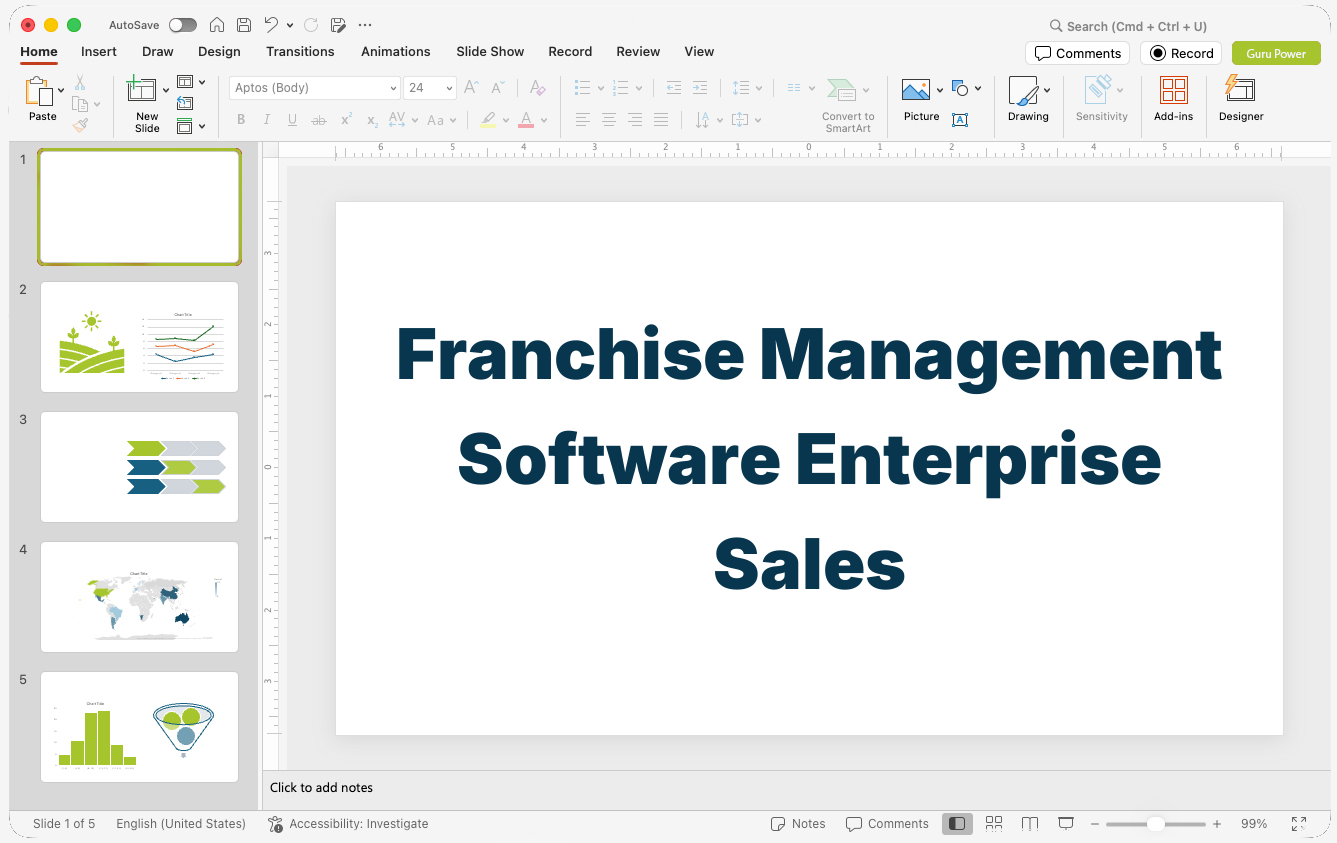The image size is (1337, 843).
Task: Click the Guru Power button
Action: (1276, 53)
